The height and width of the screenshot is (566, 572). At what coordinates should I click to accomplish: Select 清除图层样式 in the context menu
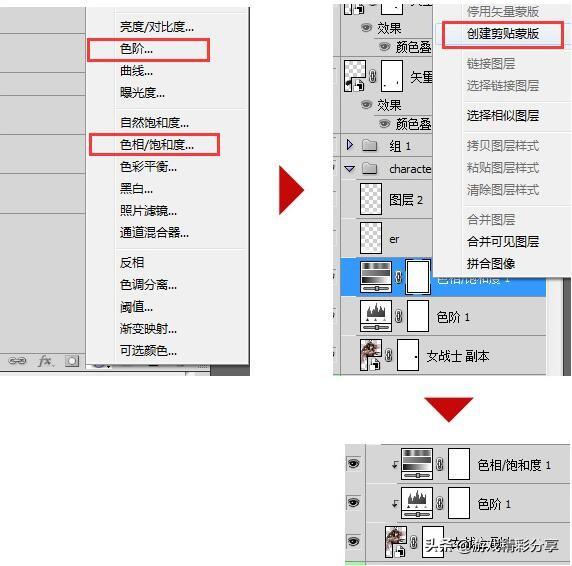pyautogui.click(x=503, y=190)
